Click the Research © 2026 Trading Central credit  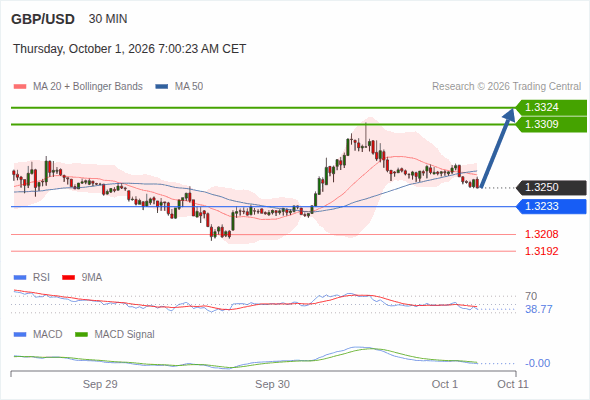(x=506, y=87)
